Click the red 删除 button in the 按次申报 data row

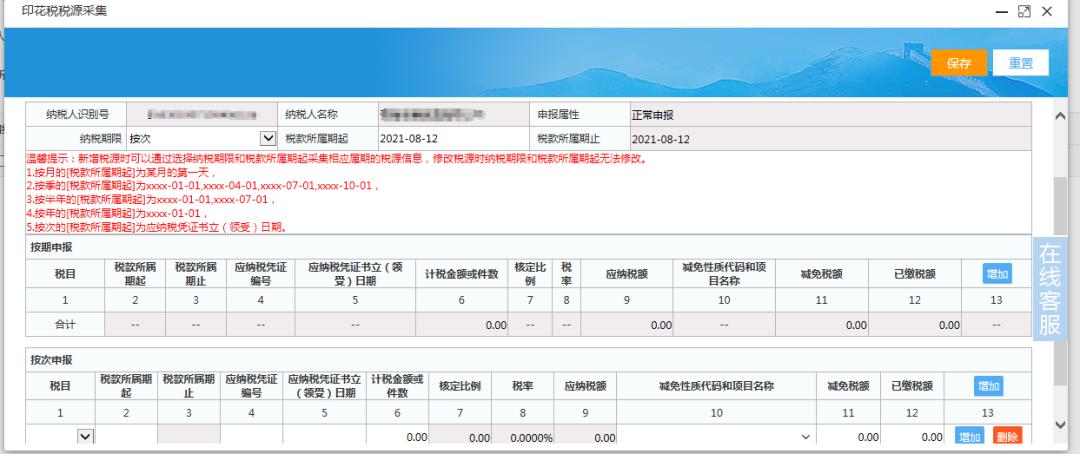[x=1008, y=436]
